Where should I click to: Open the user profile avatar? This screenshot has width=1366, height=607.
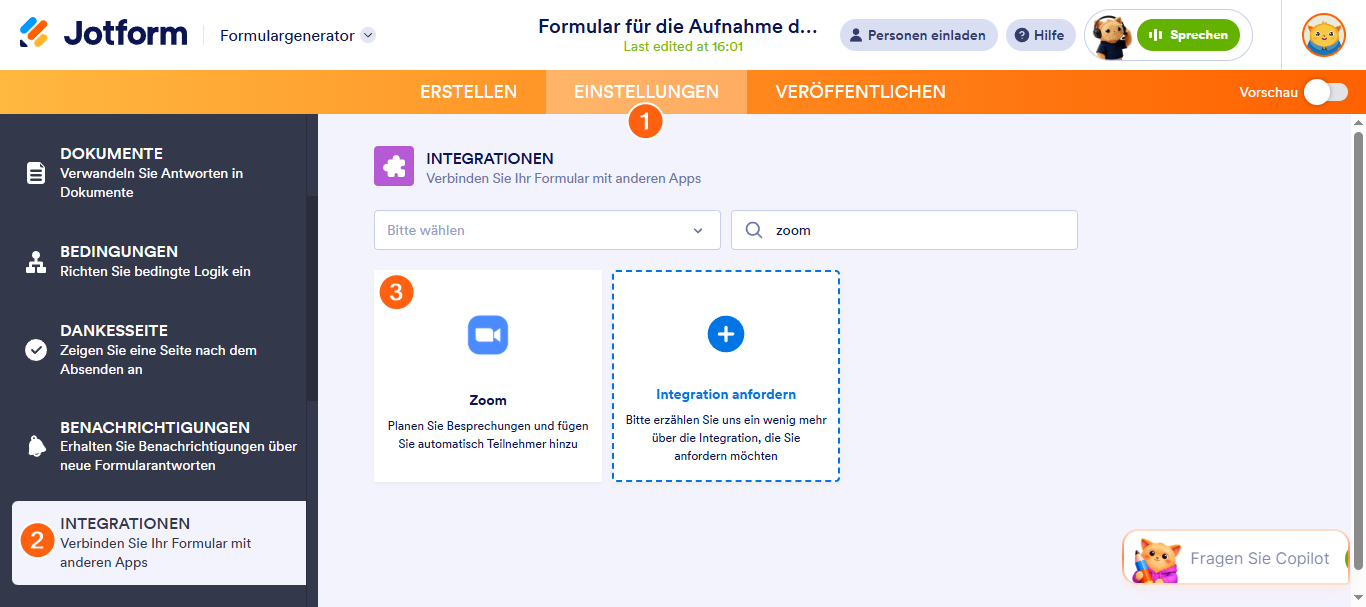[1324, 35]
